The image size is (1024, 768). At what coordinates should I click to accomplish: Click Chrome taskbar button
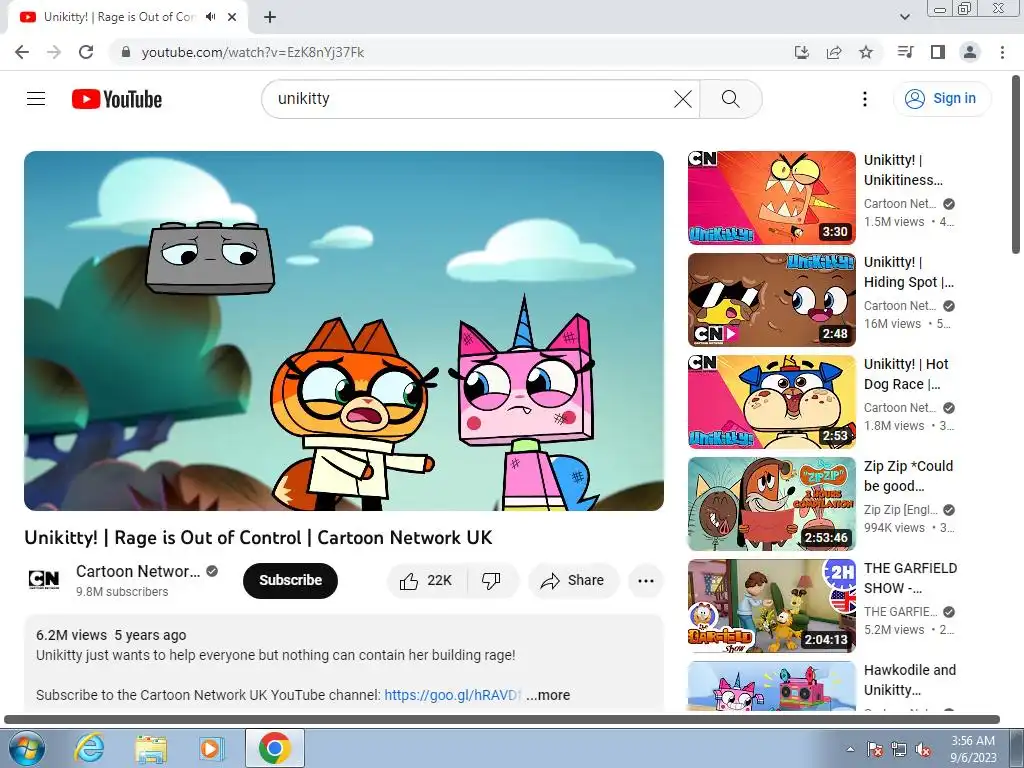pos(275,748)
